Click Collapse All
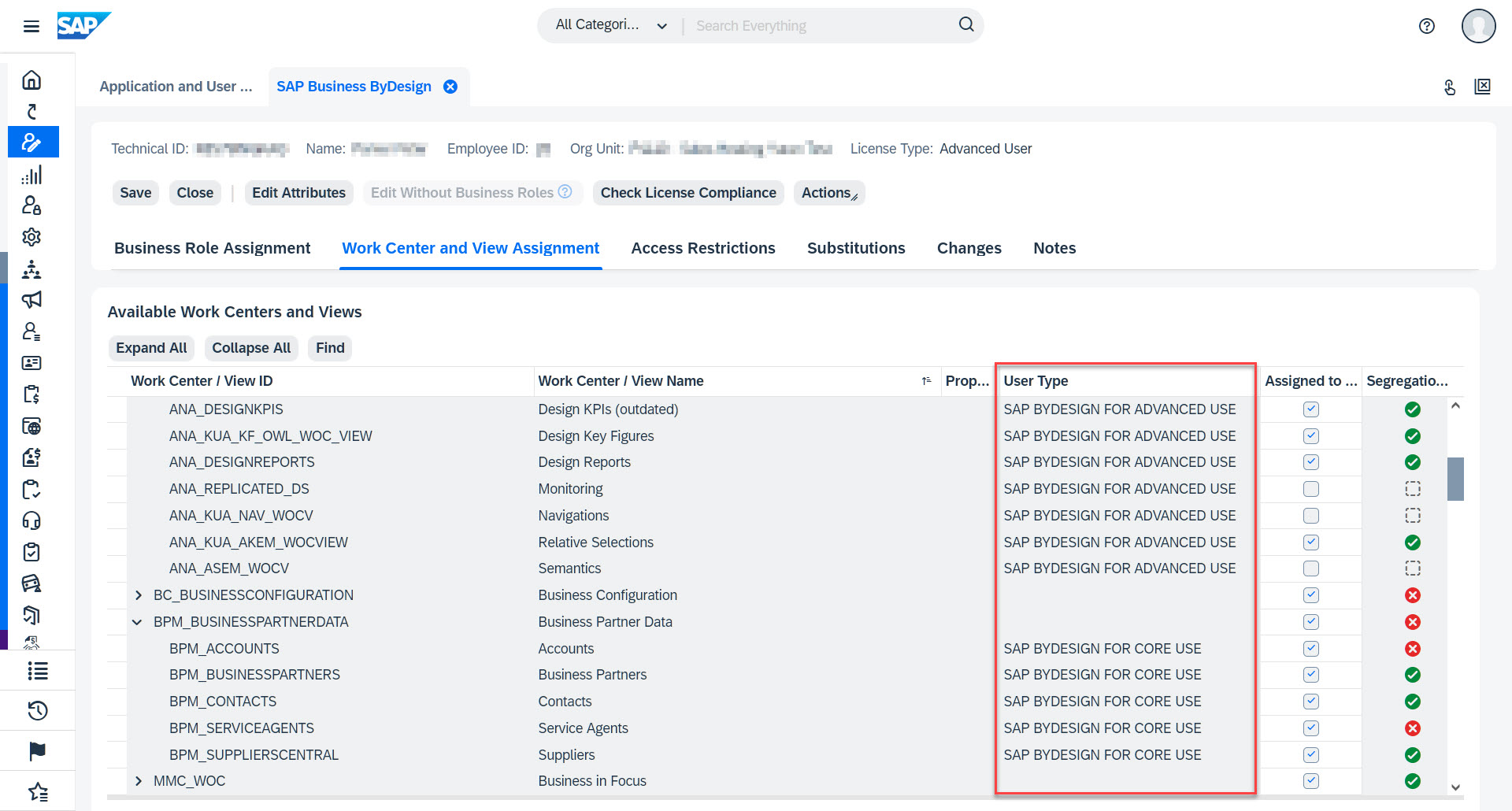This screenshot has height=811, width=1512. click(x=251, y=348)
